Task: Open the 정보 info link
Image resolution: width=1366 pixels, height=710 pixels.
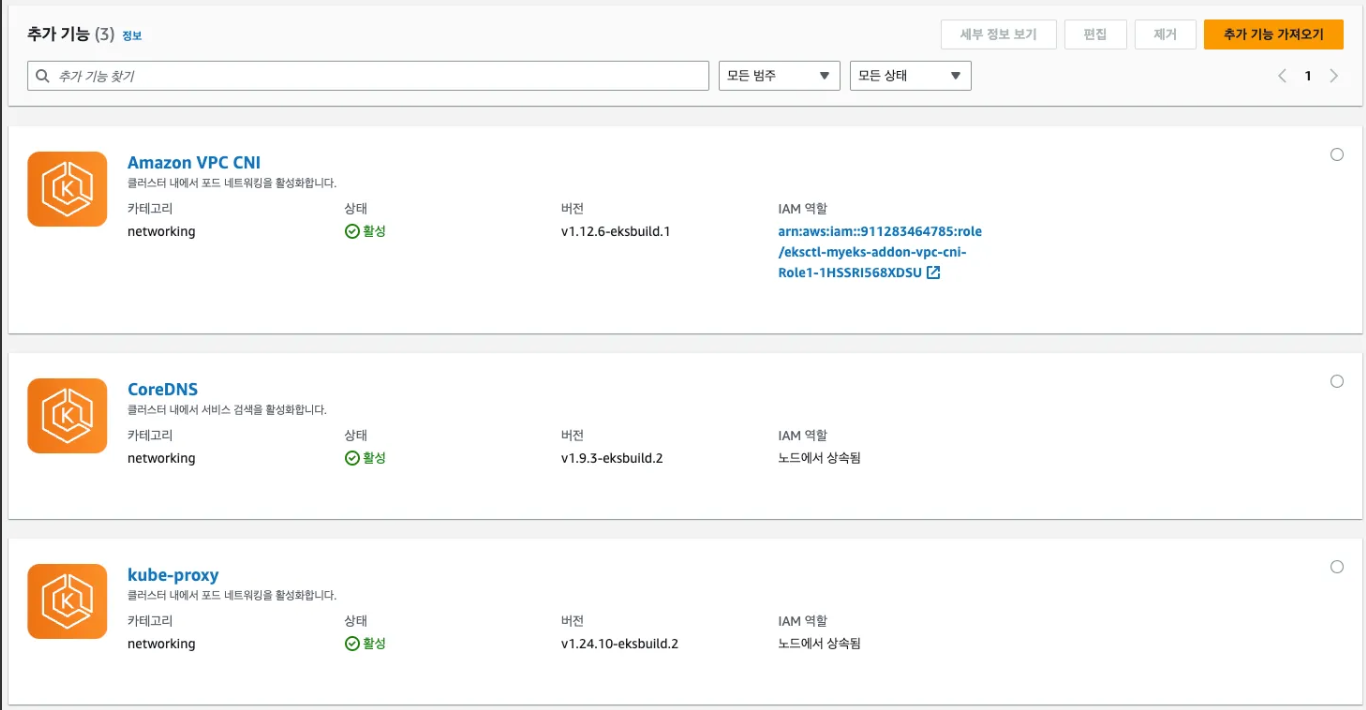Action: pos(132,36)
